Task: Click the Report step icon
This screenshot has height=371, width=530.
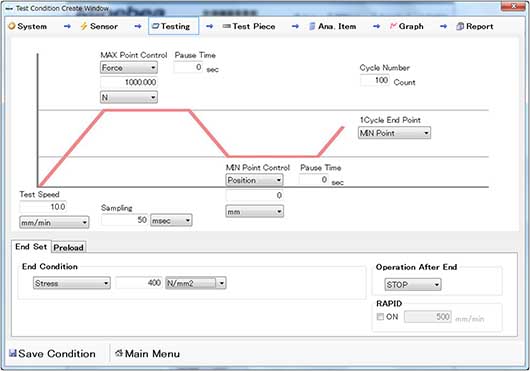Action: 460,26
